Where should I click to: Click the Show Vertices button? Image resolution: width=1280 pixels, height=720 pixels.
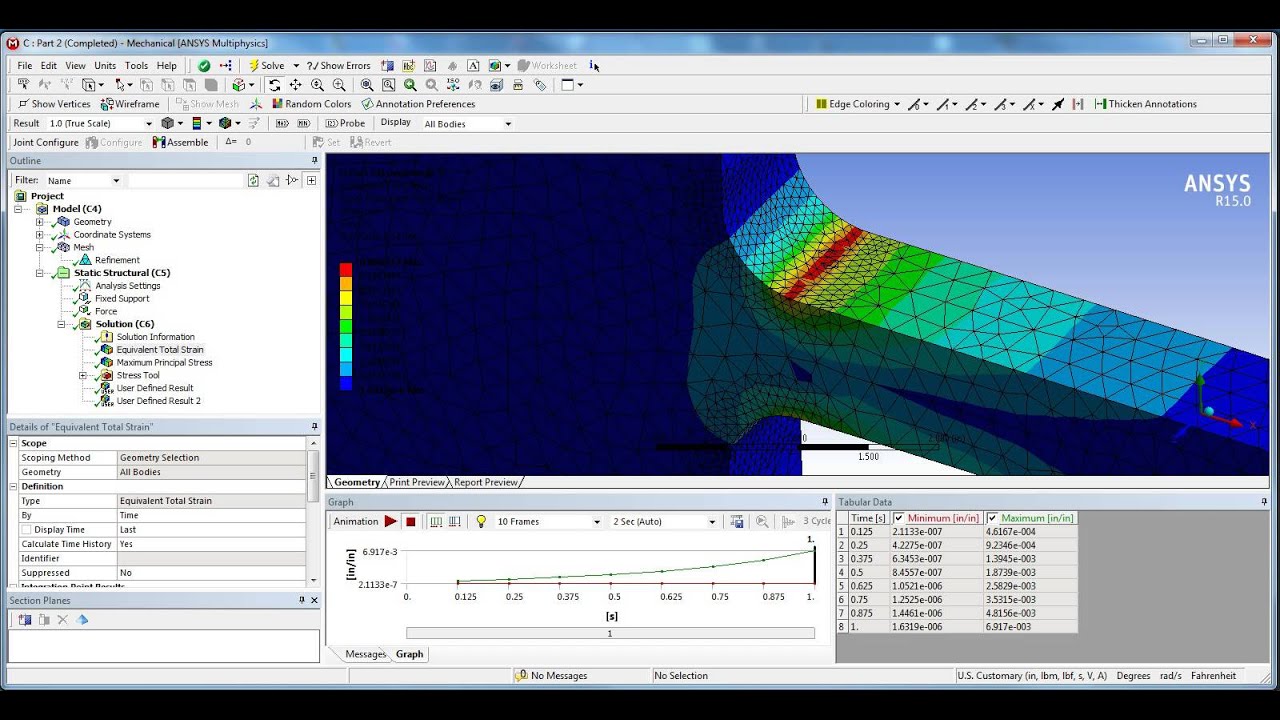coord(55,104)
